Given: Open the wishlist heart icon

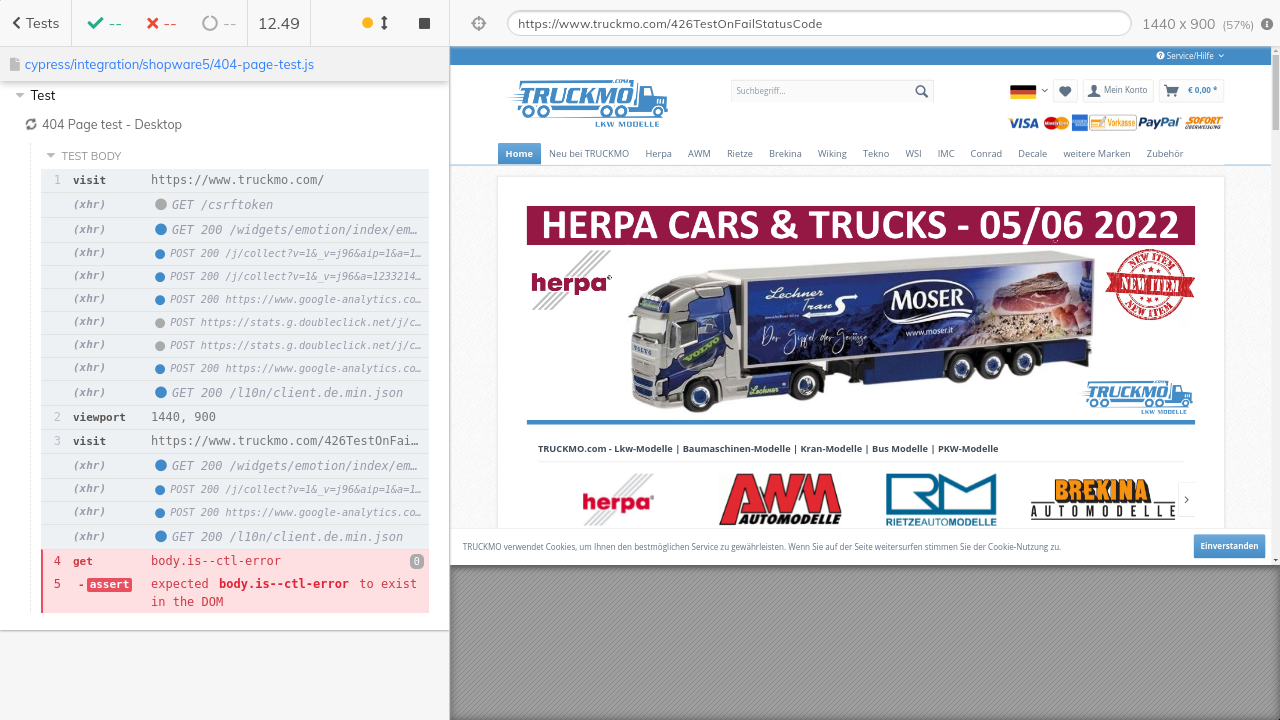Looking at the screenshot, I should tap(1065, 91).
